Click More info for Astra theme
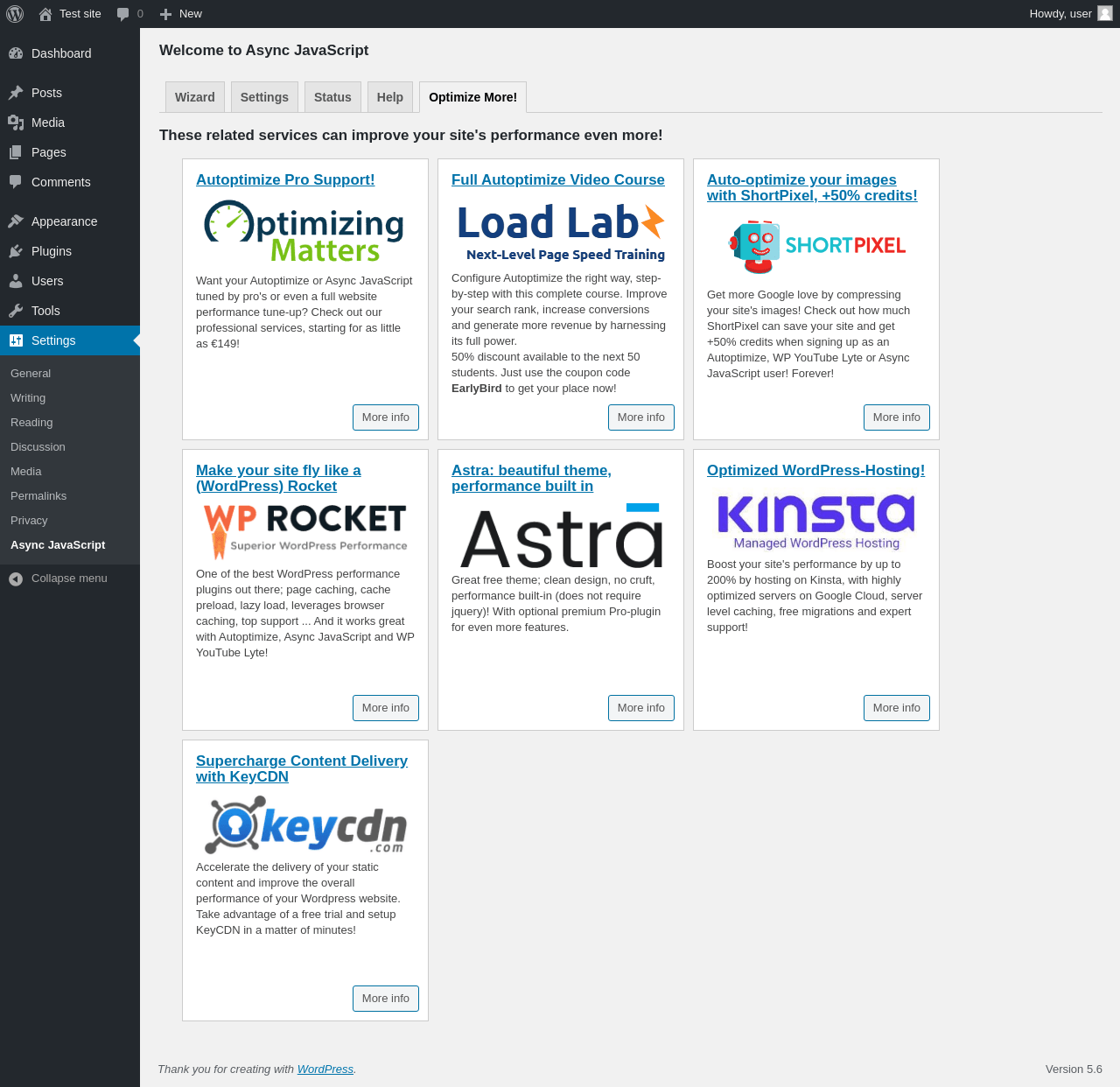 (641, 708)
